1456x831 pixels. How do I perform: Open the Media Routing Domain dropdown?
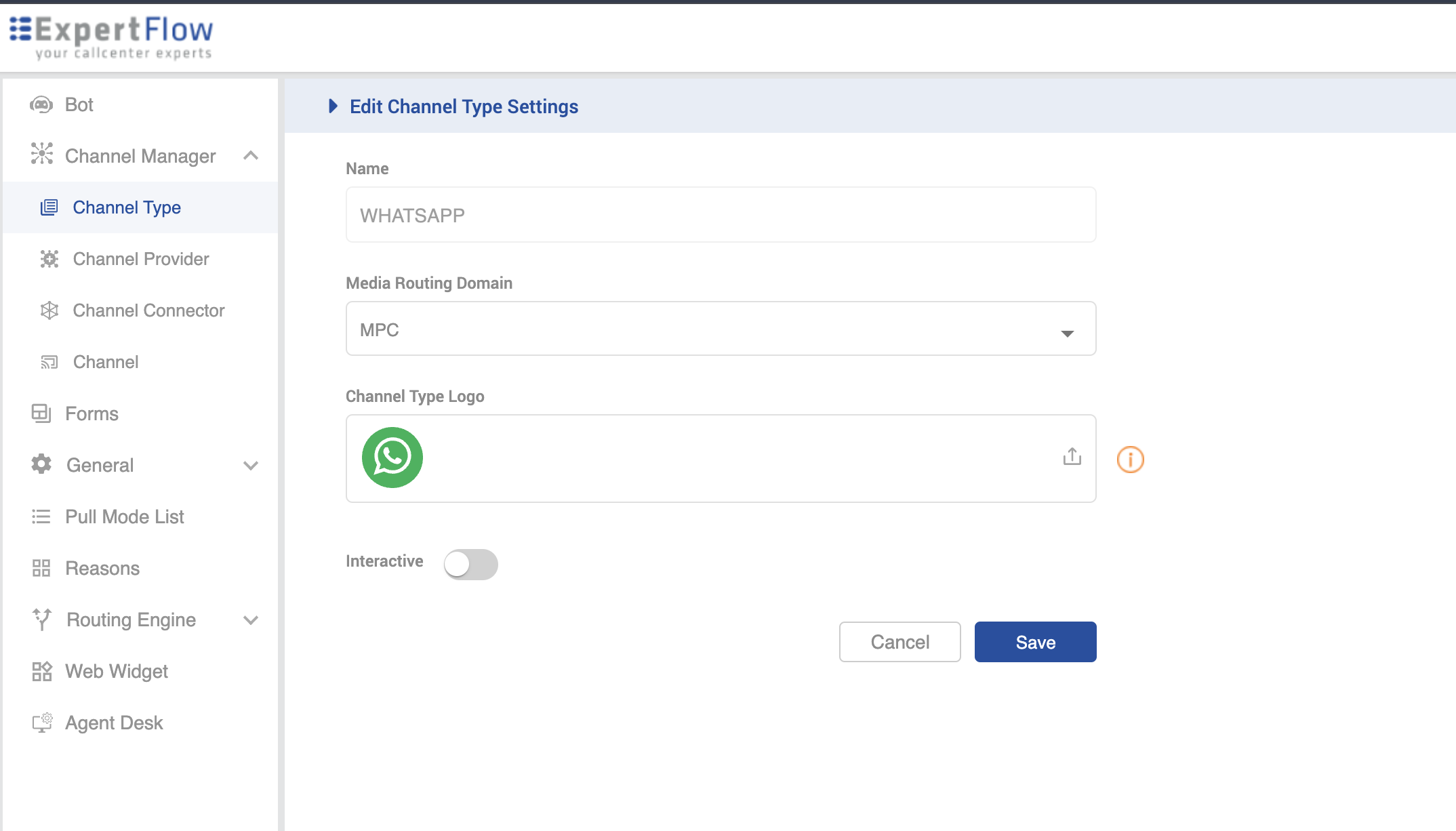click(720, 329)
